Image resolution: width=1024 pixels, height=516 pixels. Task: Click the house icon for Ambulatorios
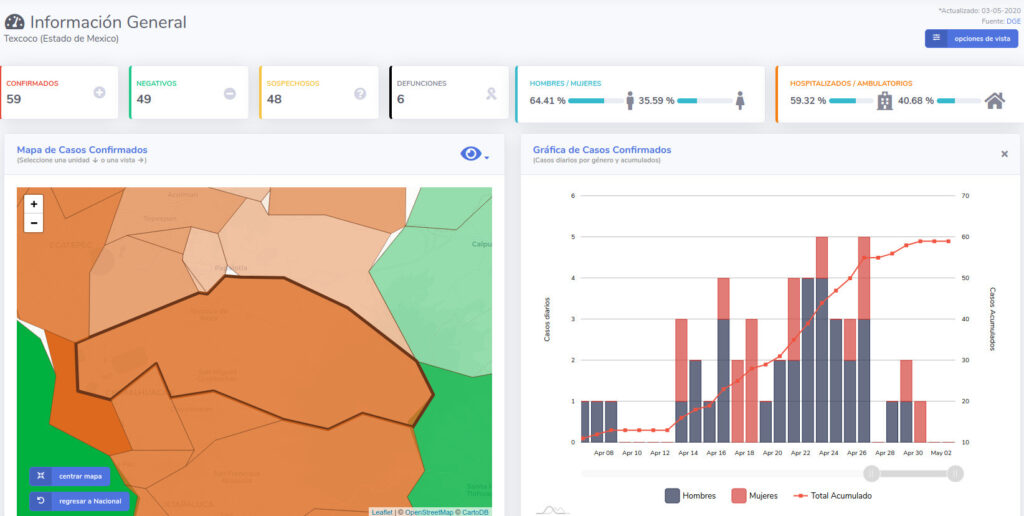[994, 100]
